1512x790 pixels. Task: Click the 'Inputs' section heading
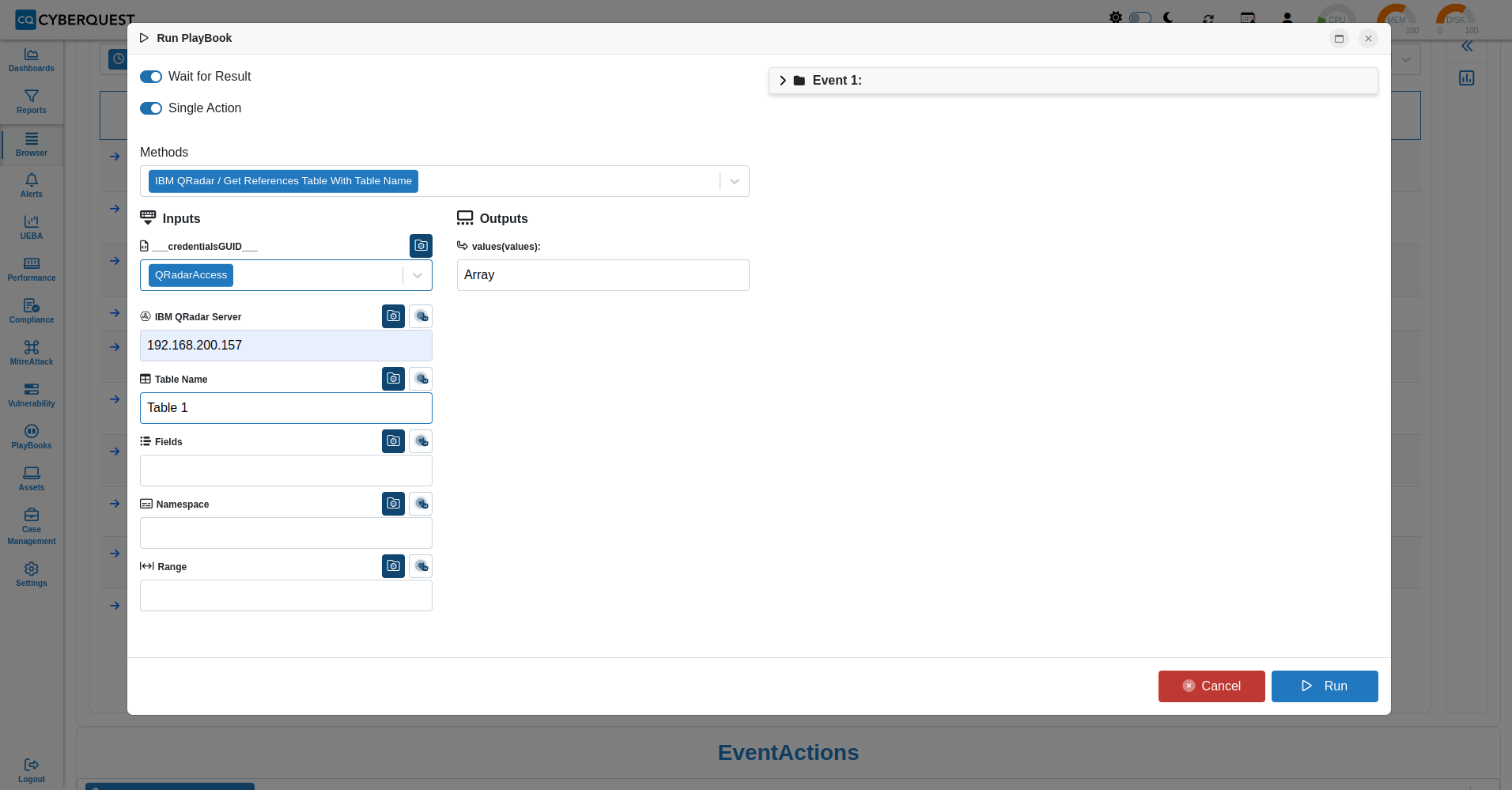click(181, 218)
